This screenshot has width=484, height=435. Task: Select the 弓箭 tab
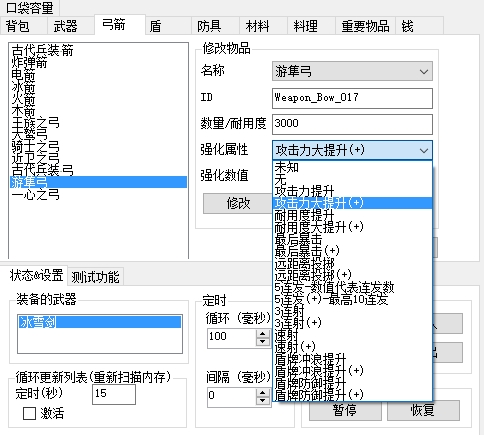click(120, 24)
